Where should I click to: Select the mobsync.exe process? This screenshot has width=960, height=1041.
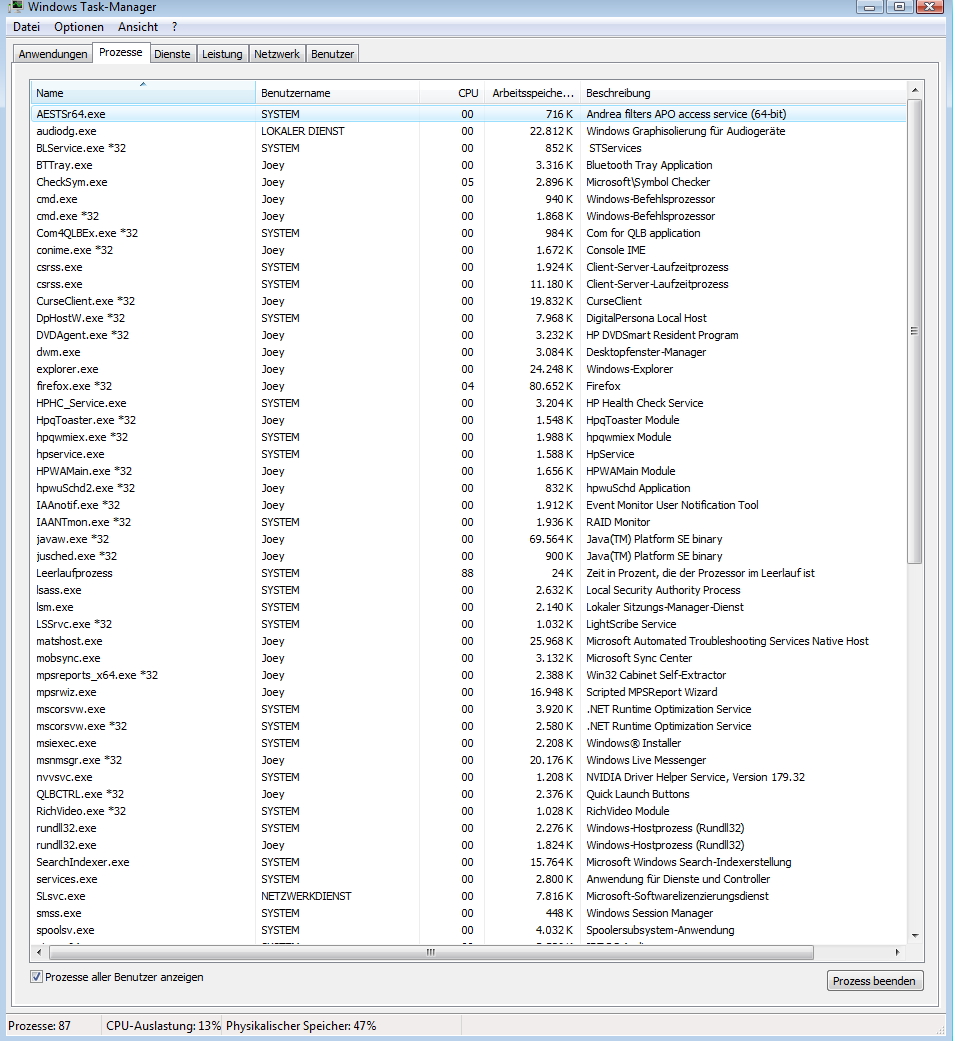tap(469, 658)
